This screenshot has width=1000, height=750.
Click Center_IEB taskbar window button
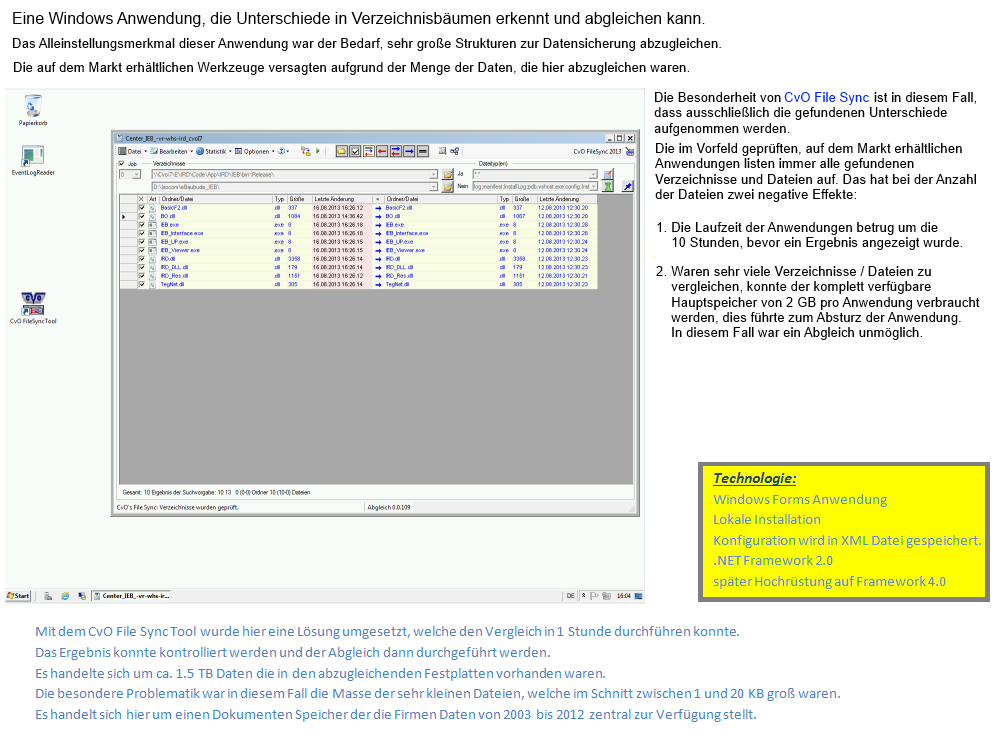coord(132,596)
